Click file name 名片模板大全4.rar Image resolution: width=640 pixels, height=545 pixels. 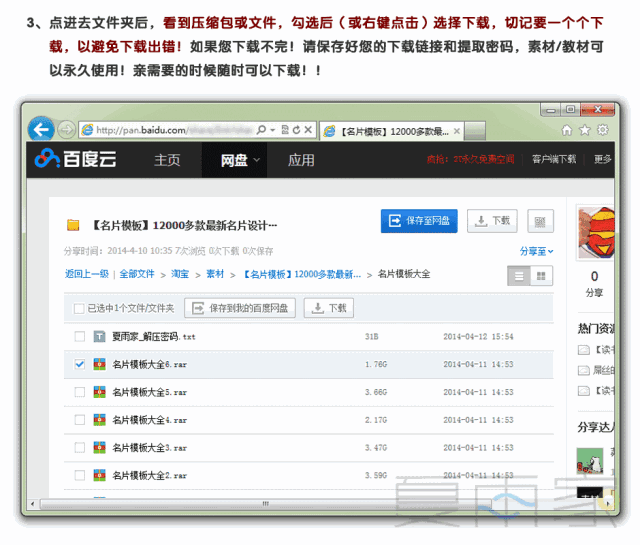click(149, 420)
